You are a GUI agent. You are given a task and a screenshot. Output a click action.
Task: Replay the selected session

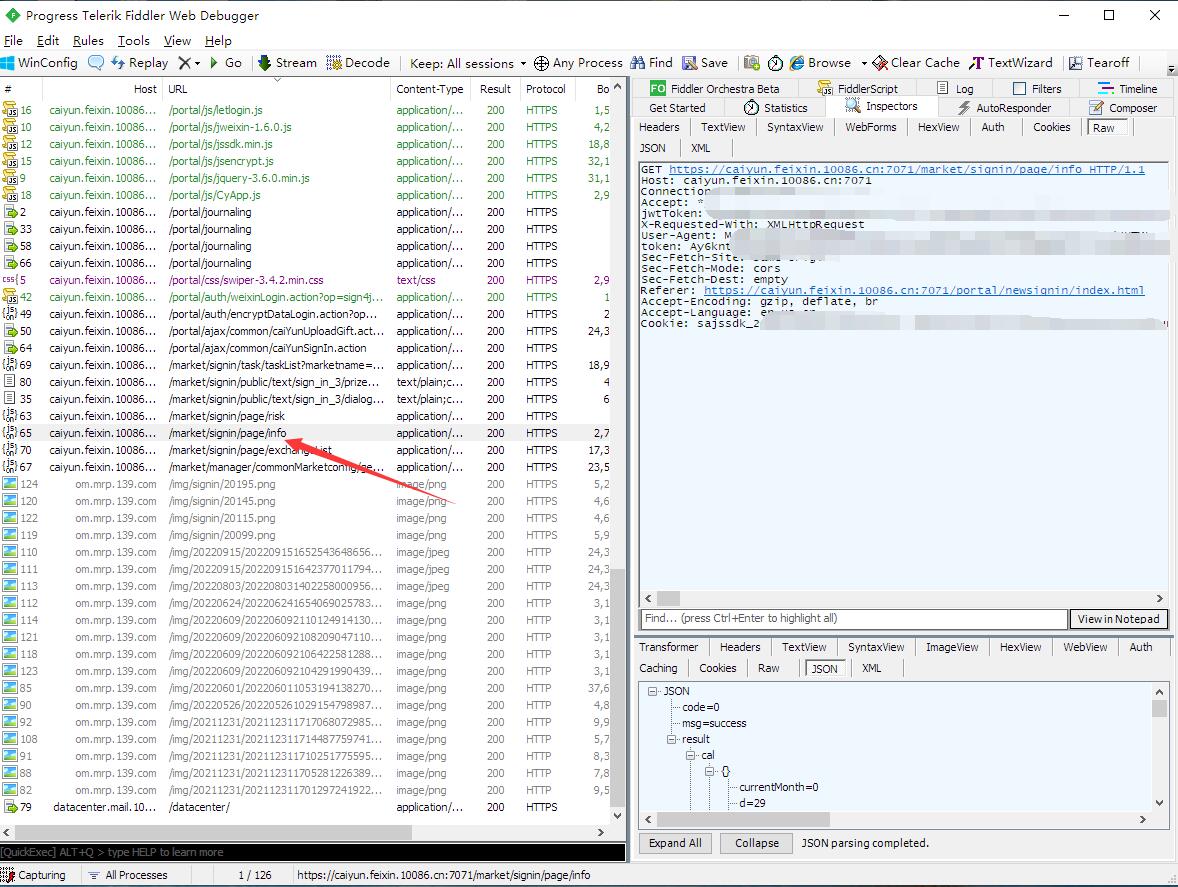tap(140, 63)
